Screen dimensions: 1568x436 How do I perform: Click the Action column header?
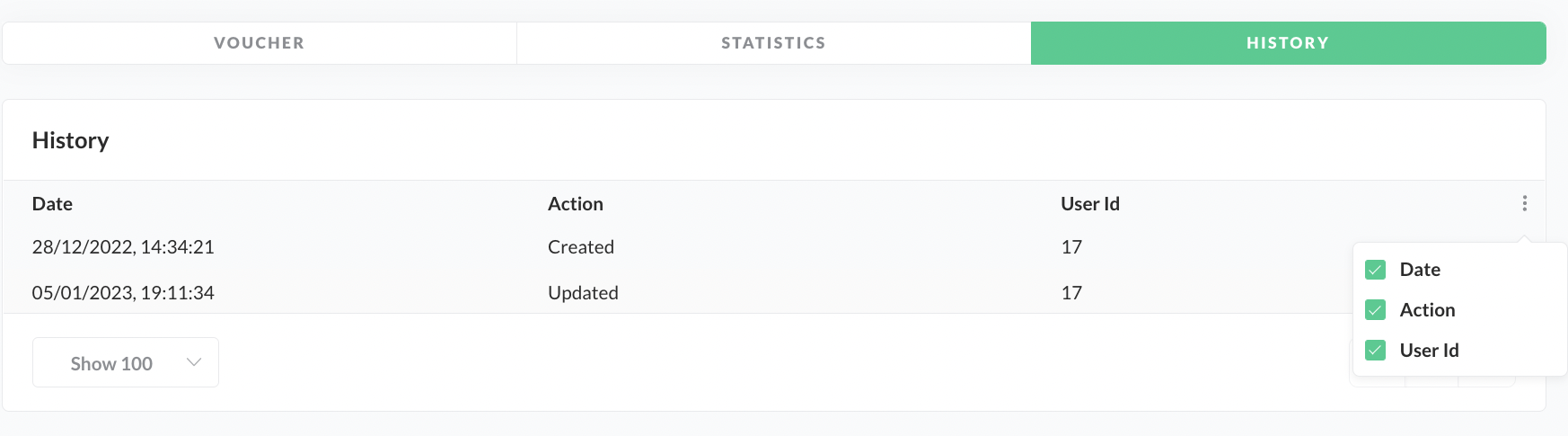point(576,204)
